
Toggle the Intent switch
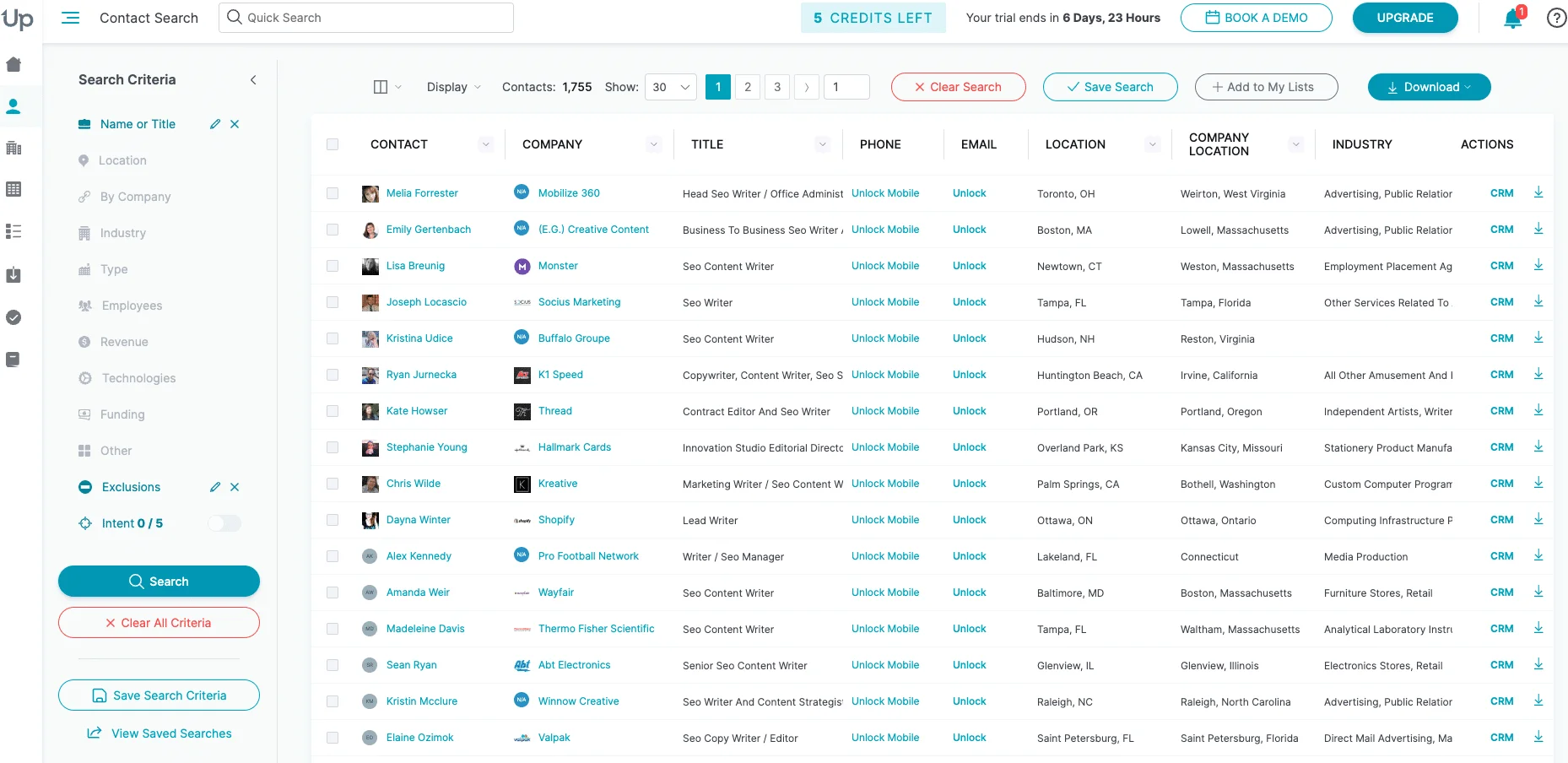224,523
